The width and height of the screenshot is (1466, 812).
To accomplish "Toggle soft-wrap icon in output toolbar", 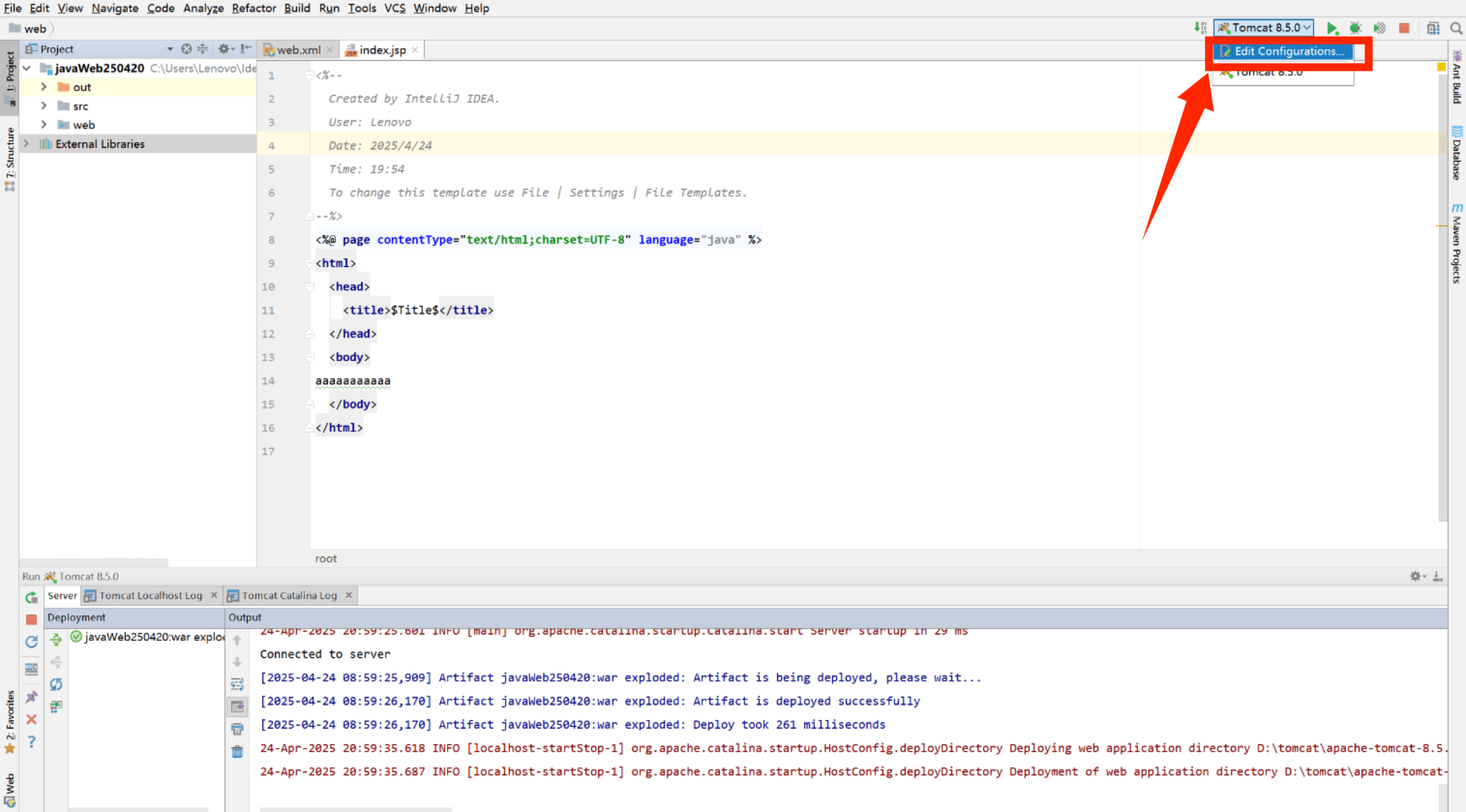I will 237,684.
